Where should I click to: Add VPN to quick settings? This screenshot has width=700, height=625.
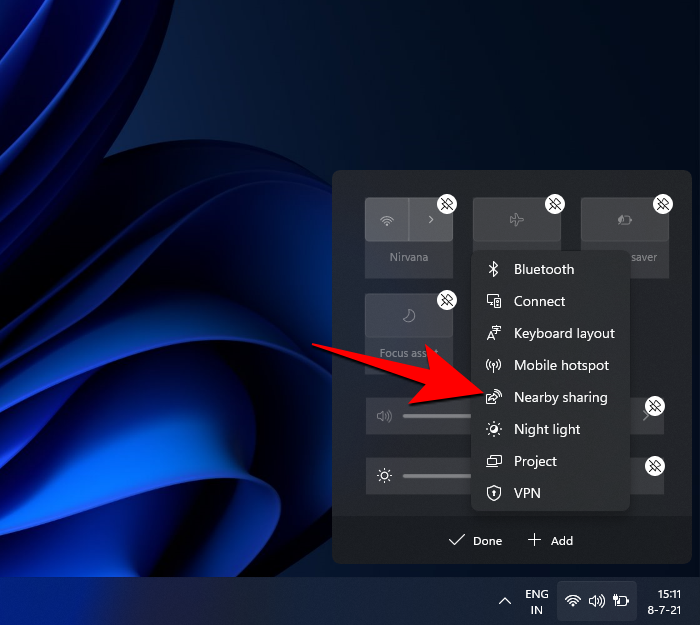[x=527, y=493]
